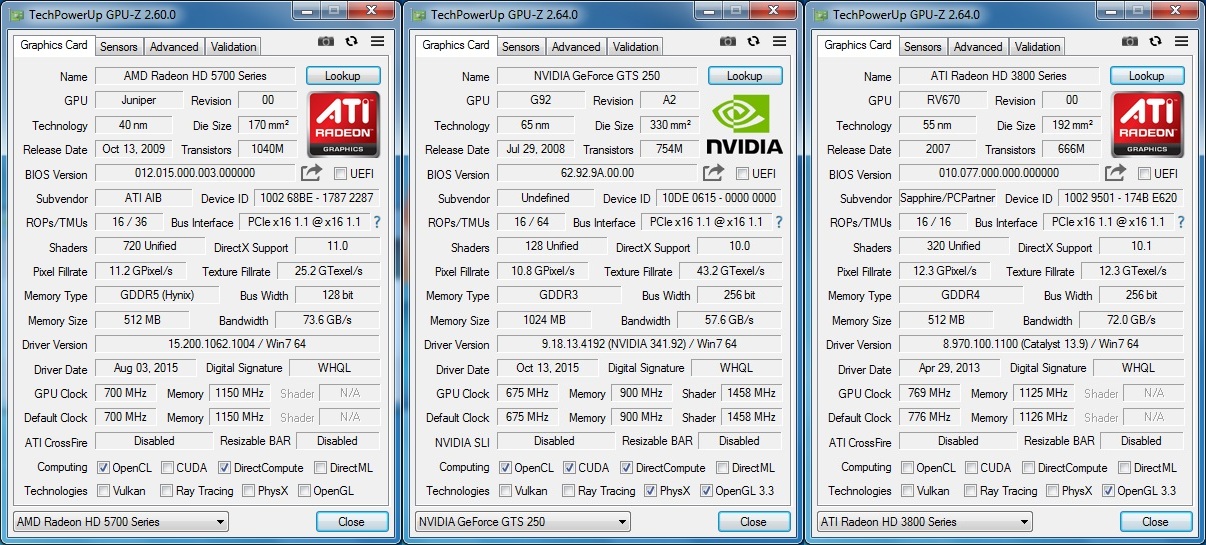Image resolution: width=1206 pixels, height=545 pixels.
Task: Open NVIDIA GeForce GTS 250 GPU dropdown
Action: click(x=524, y=522)
